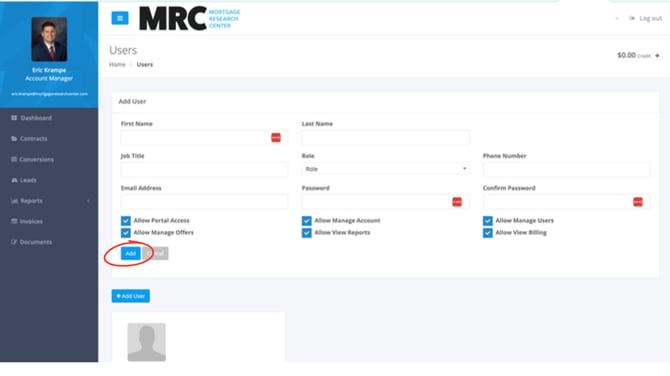Click the Reports chart icon
The height and width of the screenshot is (376, 670).
tap(14, 201)
